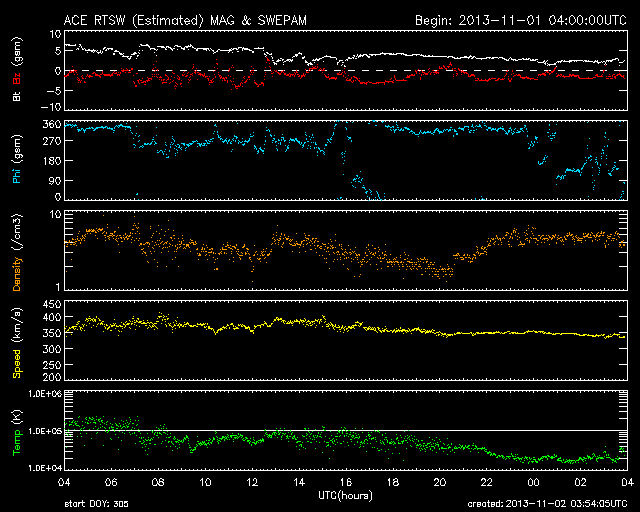Click the '450' speed tick label
This screenshot has width=640, height=512.
52,305
